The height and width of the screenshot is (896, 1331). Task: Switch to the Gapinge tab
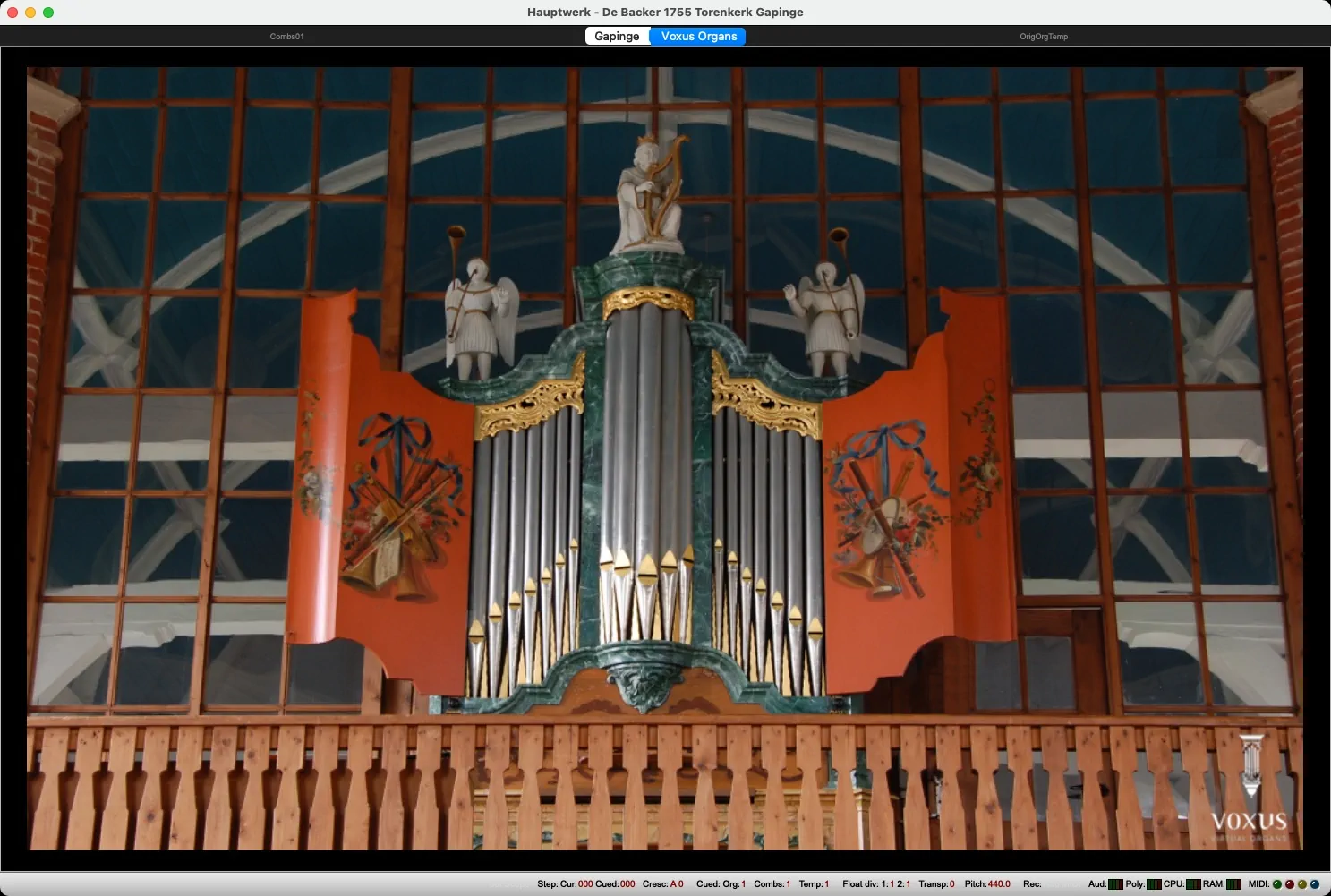[617, 37]
